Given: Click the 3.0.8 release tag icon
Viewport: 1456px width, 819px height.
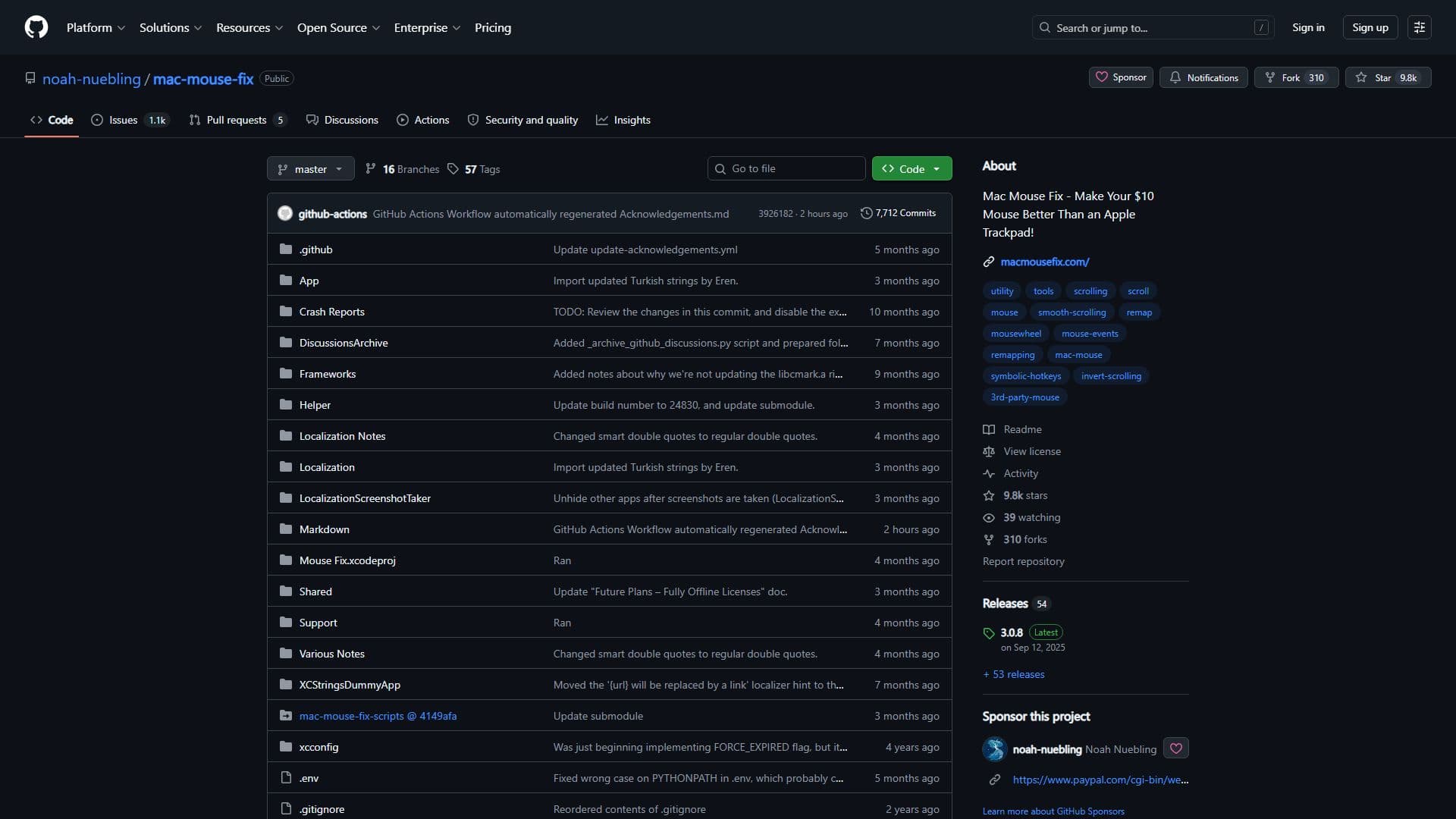Looking at the screenshot, I should tap(989, 633).
